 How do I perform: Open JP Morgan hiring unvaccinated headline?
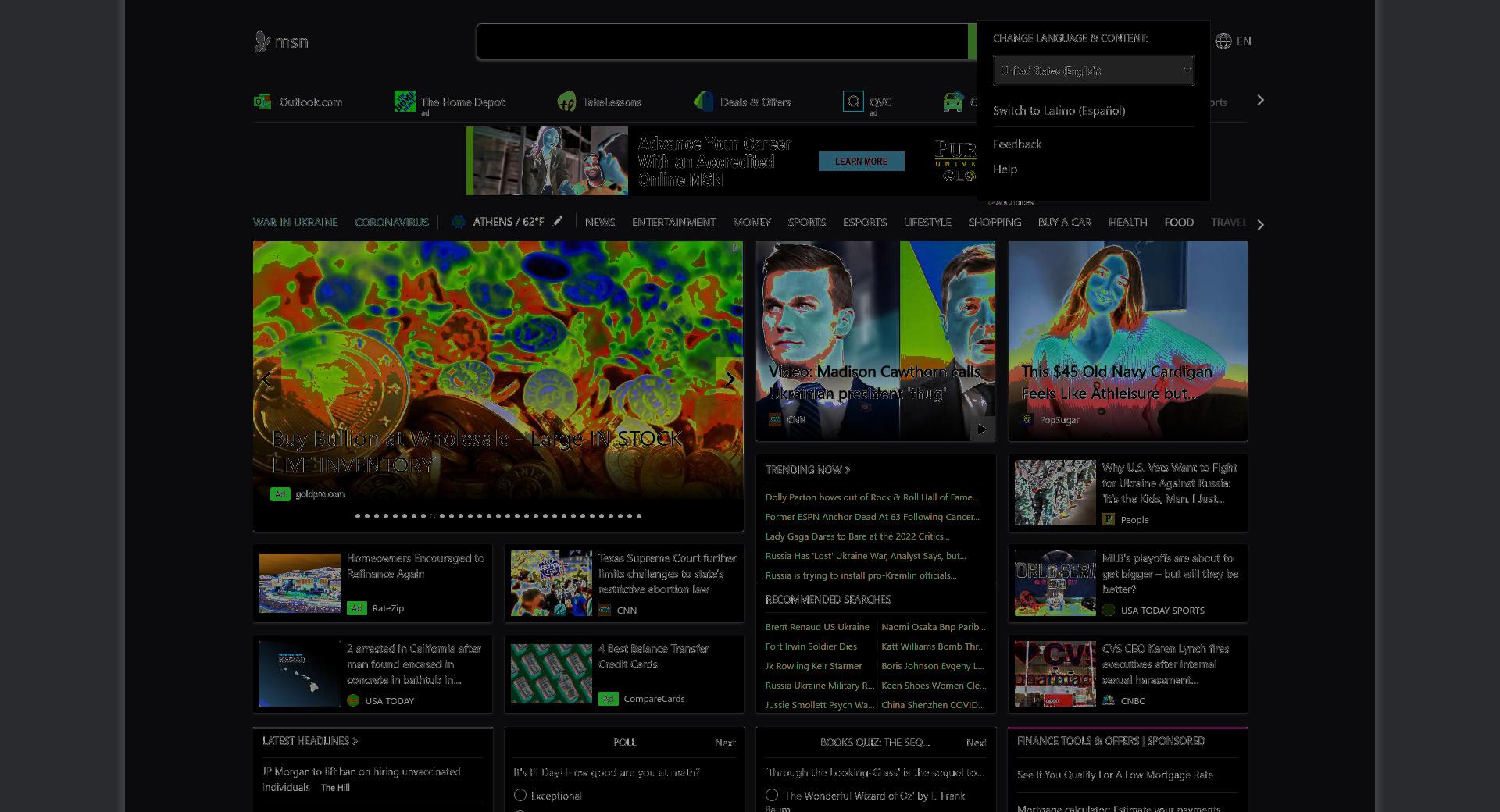click(x=361, y=778)
